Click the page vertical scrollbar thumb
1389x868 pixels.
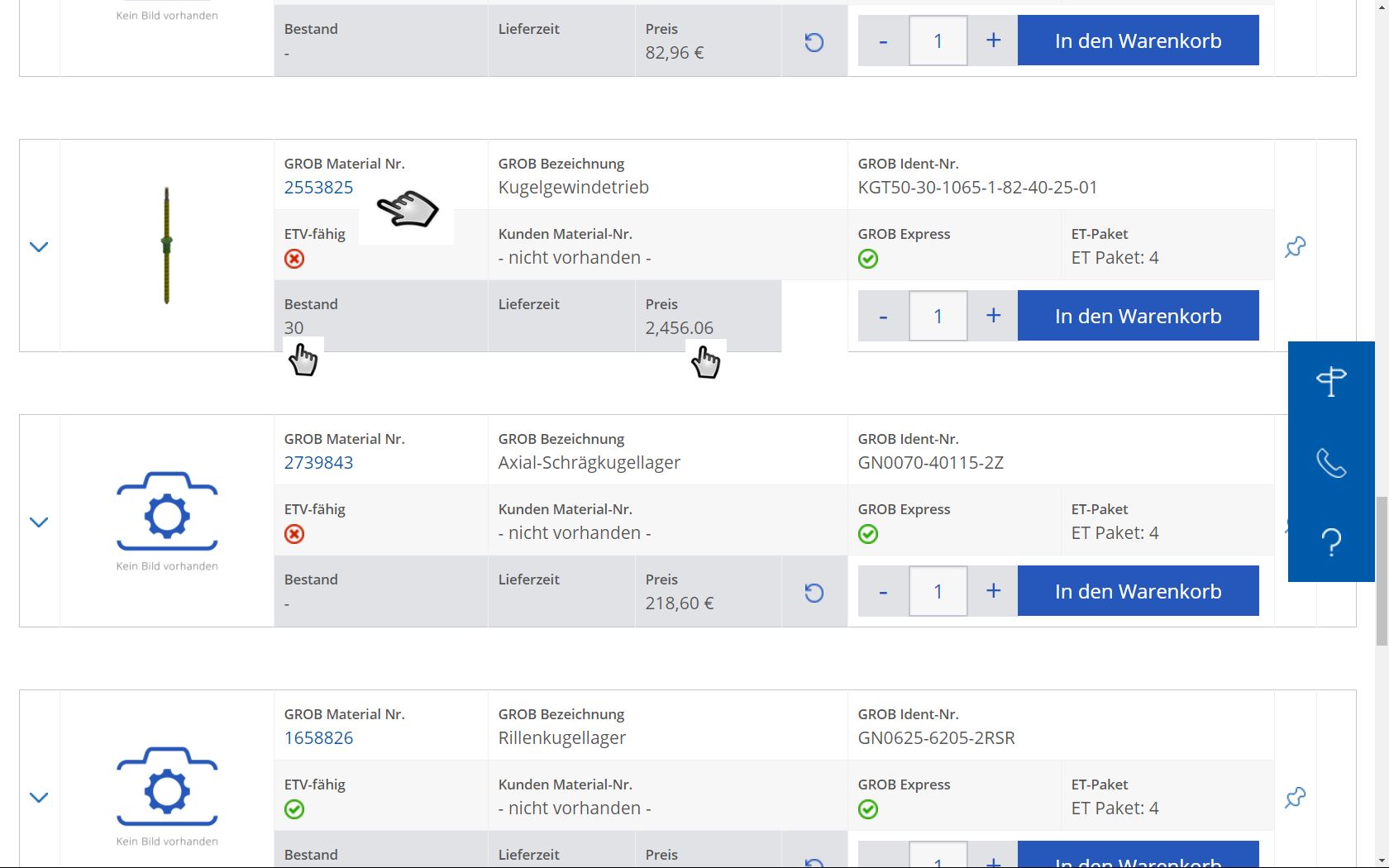tap(1382, 571)
